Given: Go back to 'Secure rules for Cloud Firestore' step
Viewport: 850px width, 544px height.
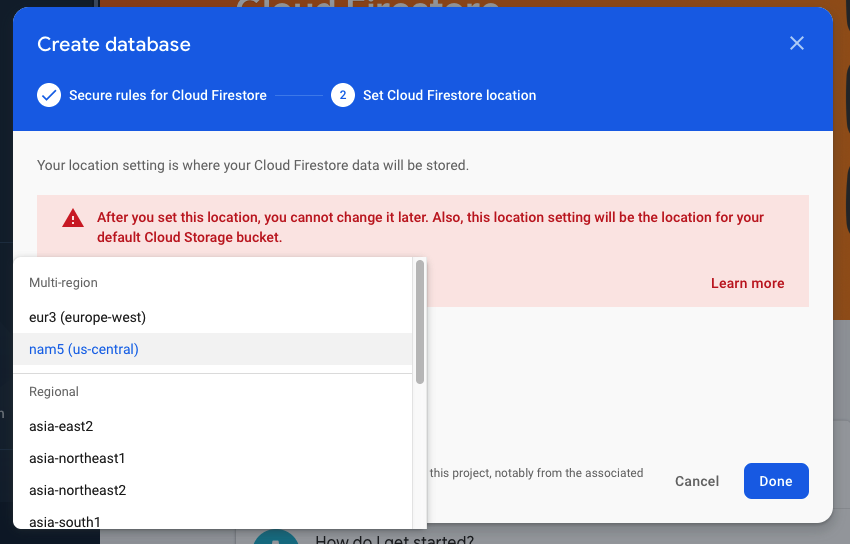Looking at the screenshot, I should (167, 95).
